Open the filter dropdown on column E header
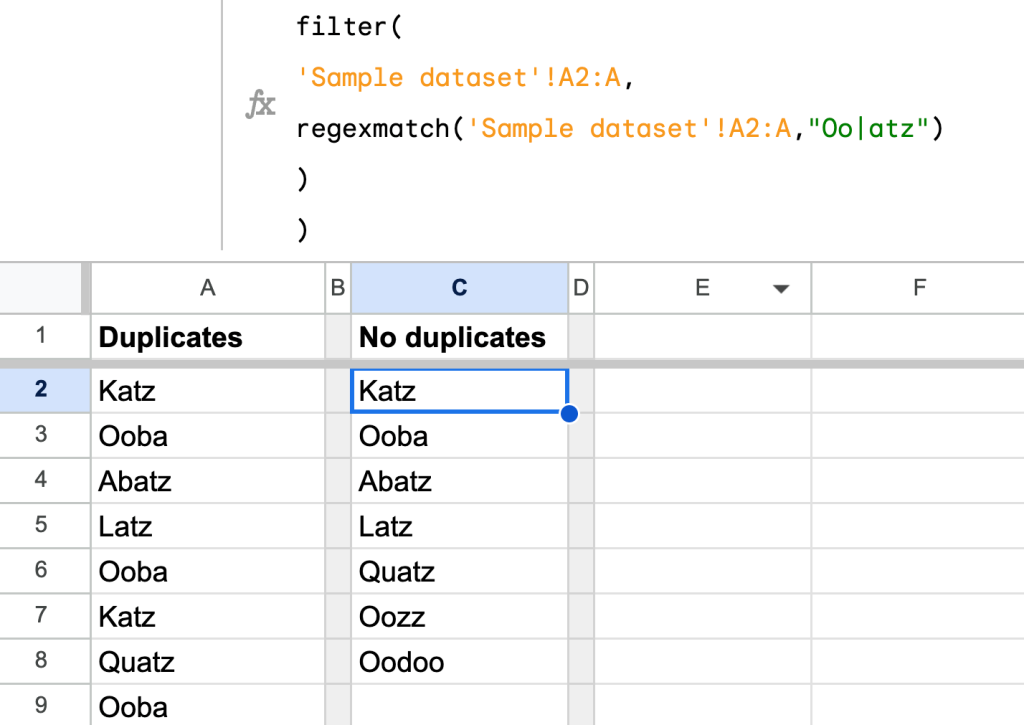The image size is (1024, 725). pyautogui.click(x=780, y=288)
